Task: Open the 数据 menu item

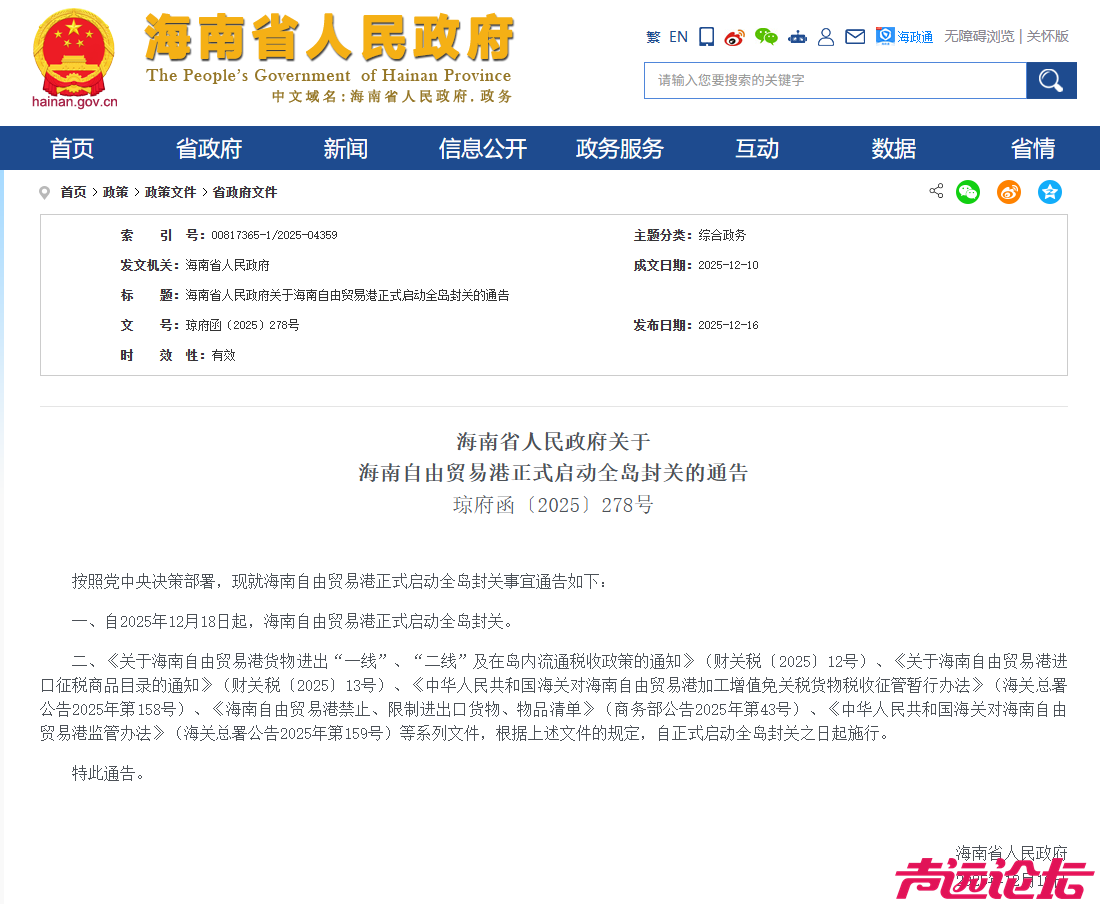Action: [892, 148]
